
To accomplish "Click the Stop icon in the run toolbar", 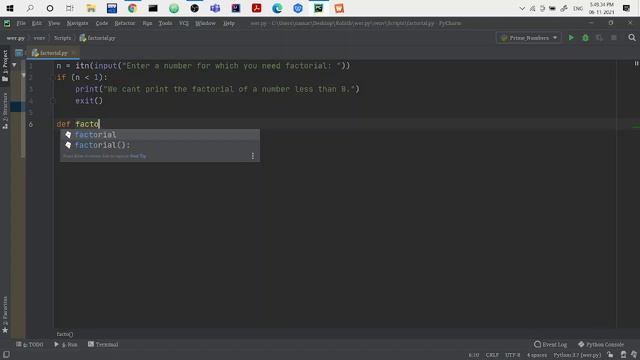I will [x=613, y=38].
